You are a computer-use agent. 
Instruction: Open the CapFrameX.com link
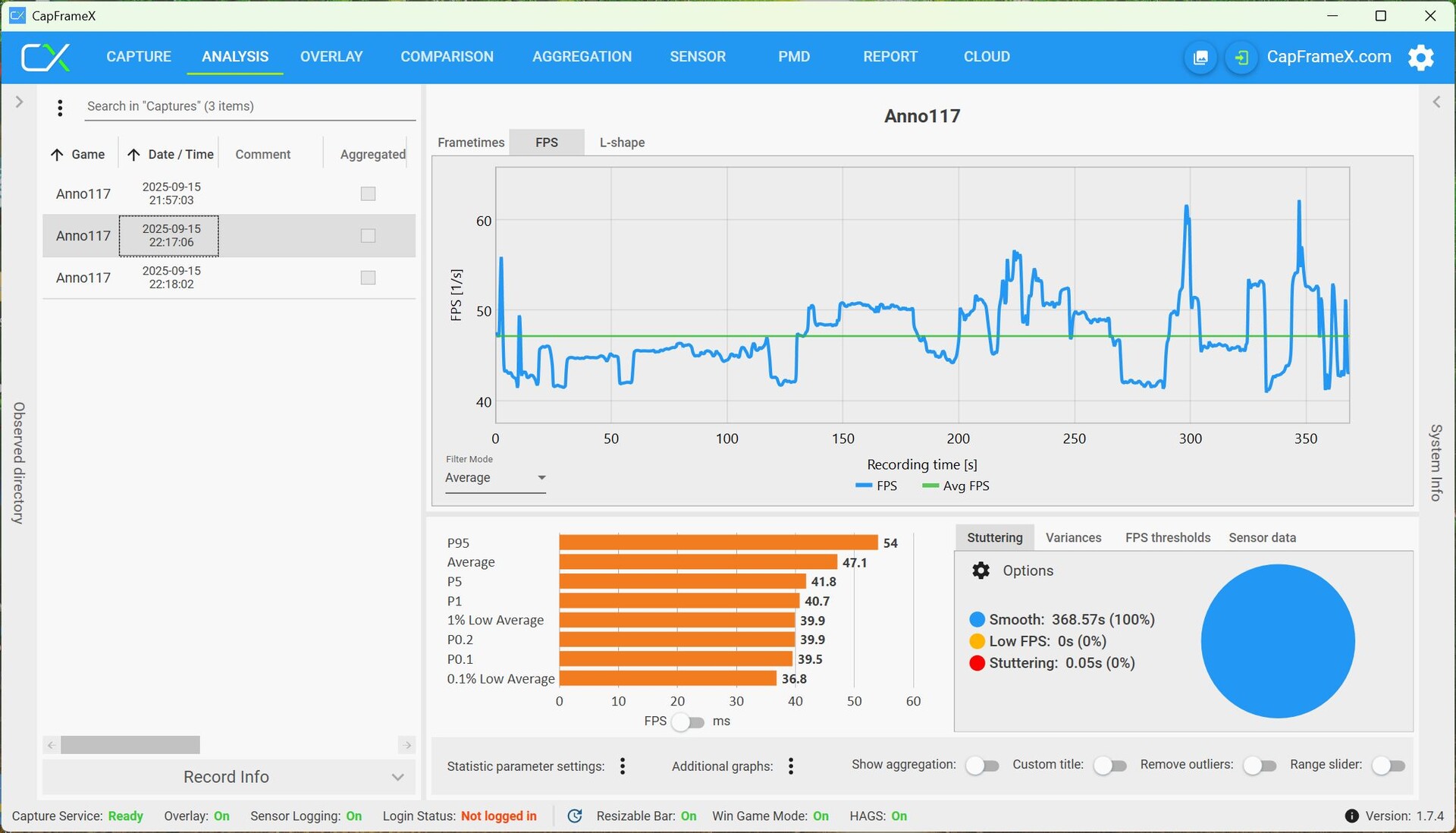[x=1329, y=57]
